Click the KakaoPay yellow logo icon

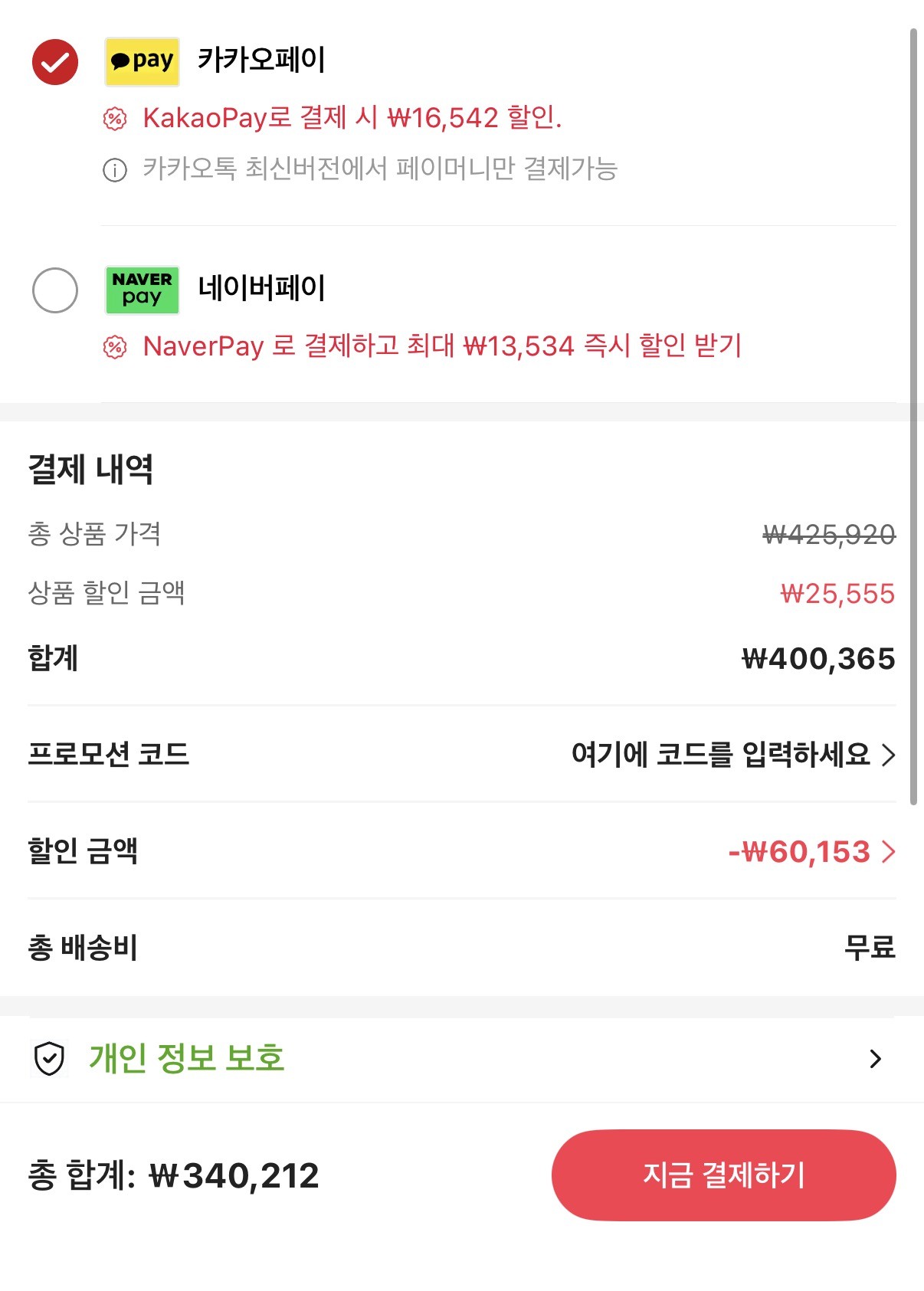pos(142,61)
